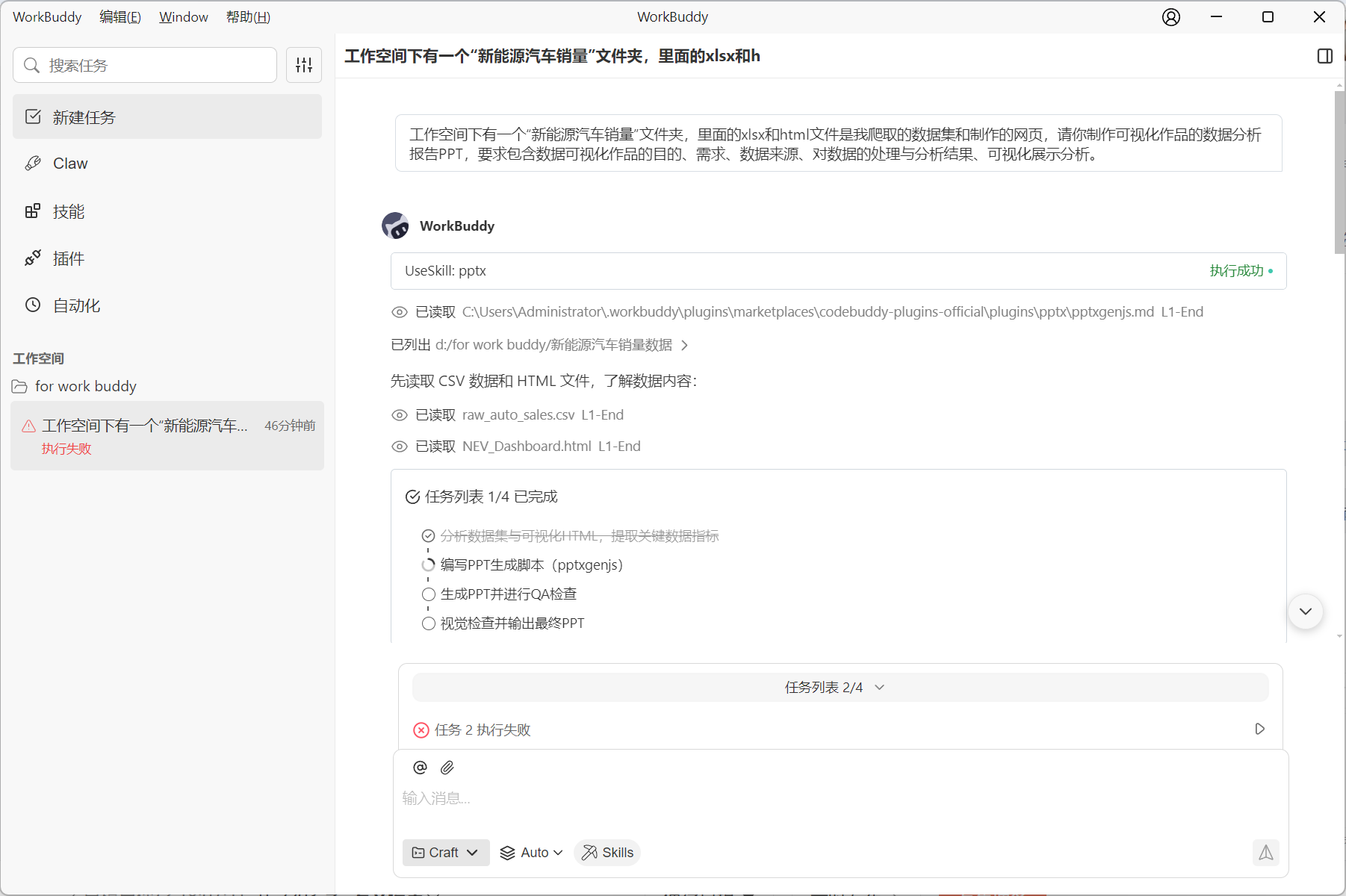Open the 自动化 sidebar entry
The width and height of the screenshot is (1346, 896).
[x=167, y=305]
